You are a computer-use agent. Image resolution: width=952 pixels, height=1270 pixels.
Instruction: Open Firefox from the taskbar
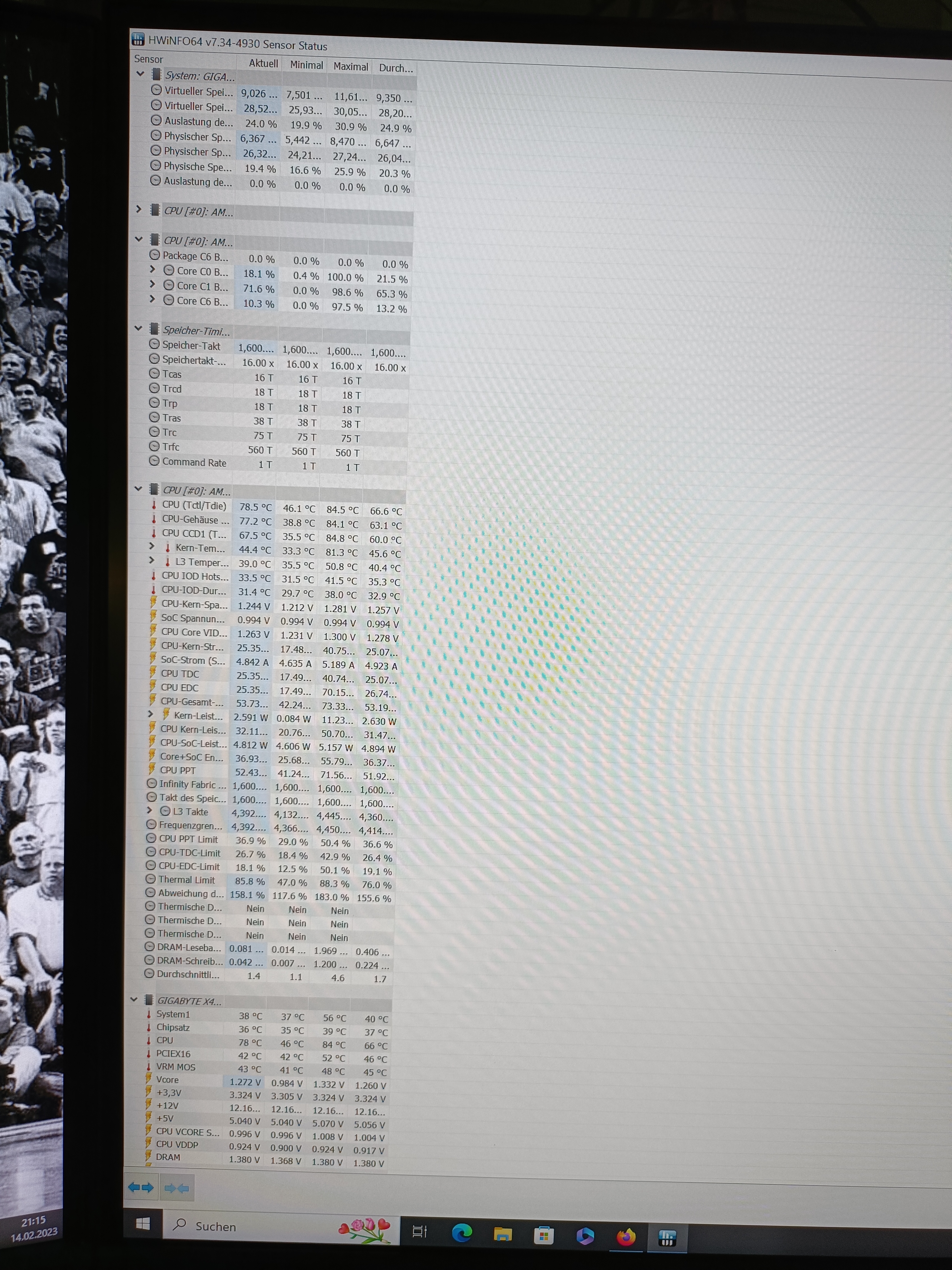[x=626, y=1236]
